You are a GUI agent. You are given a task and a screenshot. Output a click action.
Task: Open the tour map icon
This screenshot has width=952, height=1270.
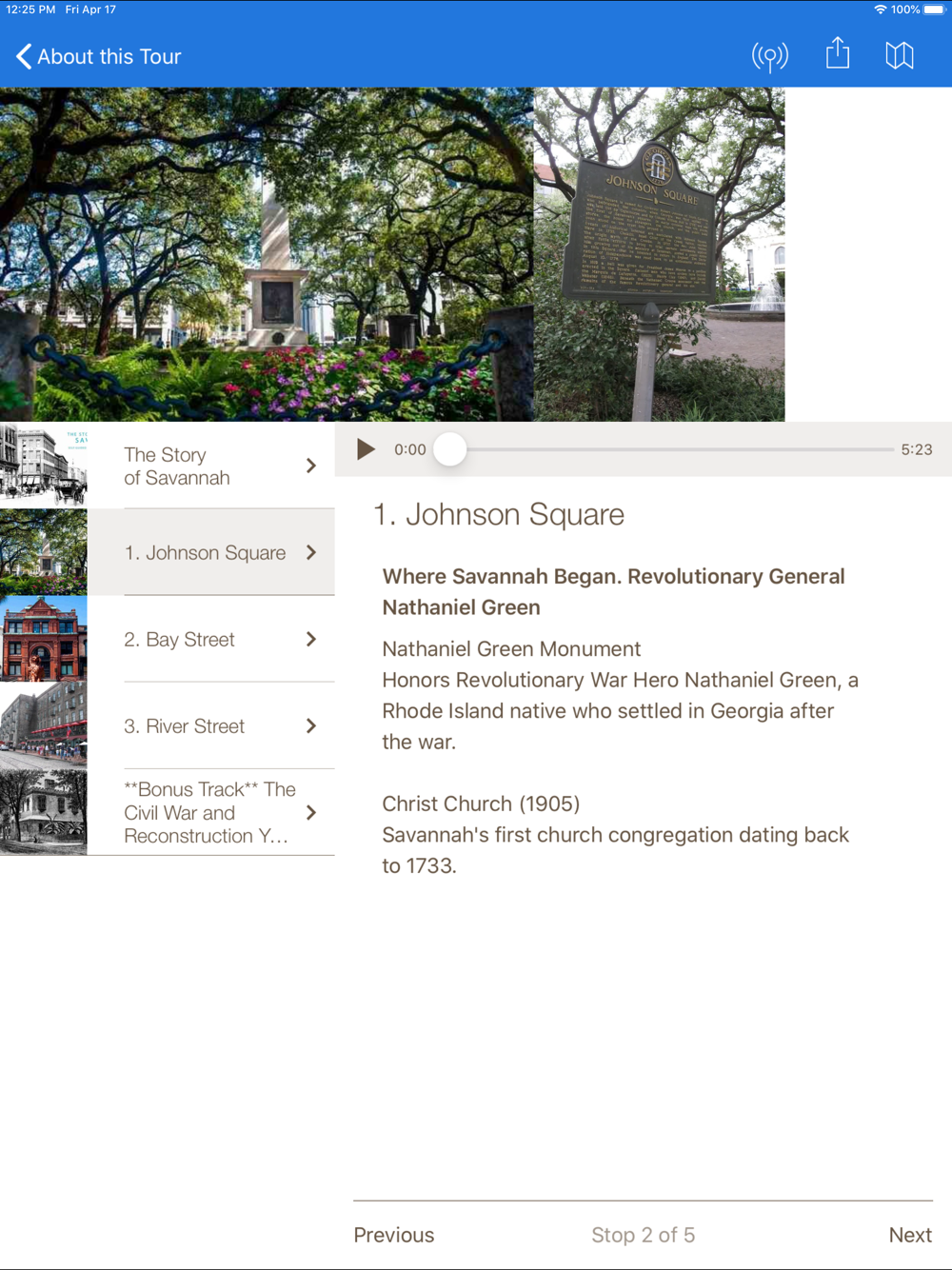[x=900, y=56]
